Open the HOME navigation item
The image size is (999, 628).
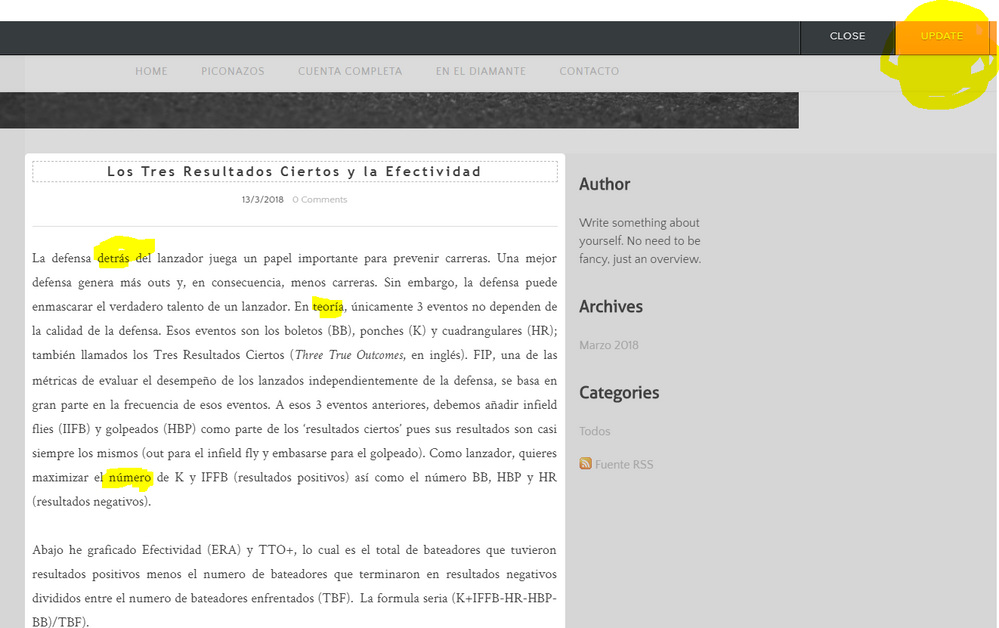151,71
